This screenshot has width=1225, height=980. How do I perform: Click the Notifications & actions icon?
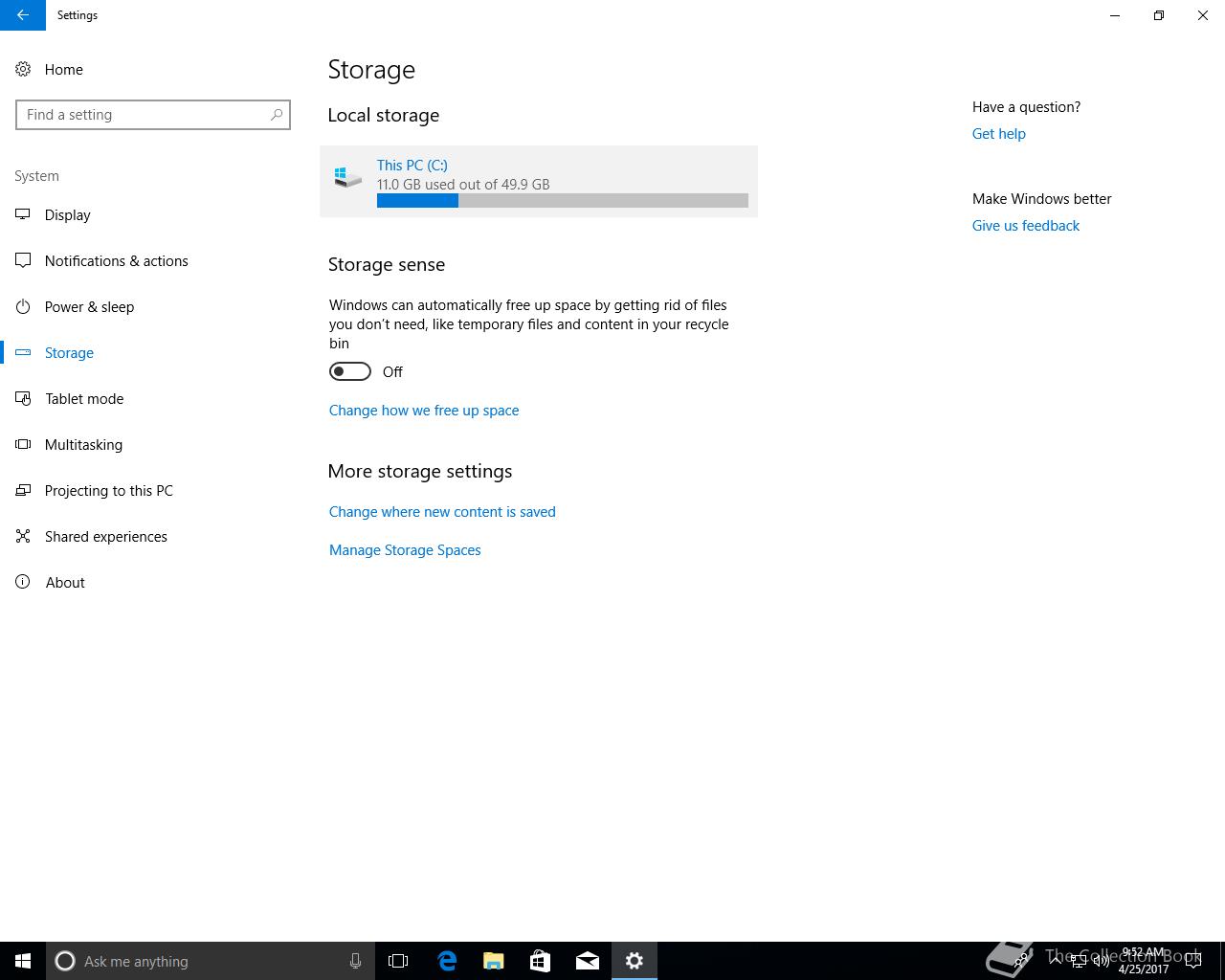[x=23, y=260]
